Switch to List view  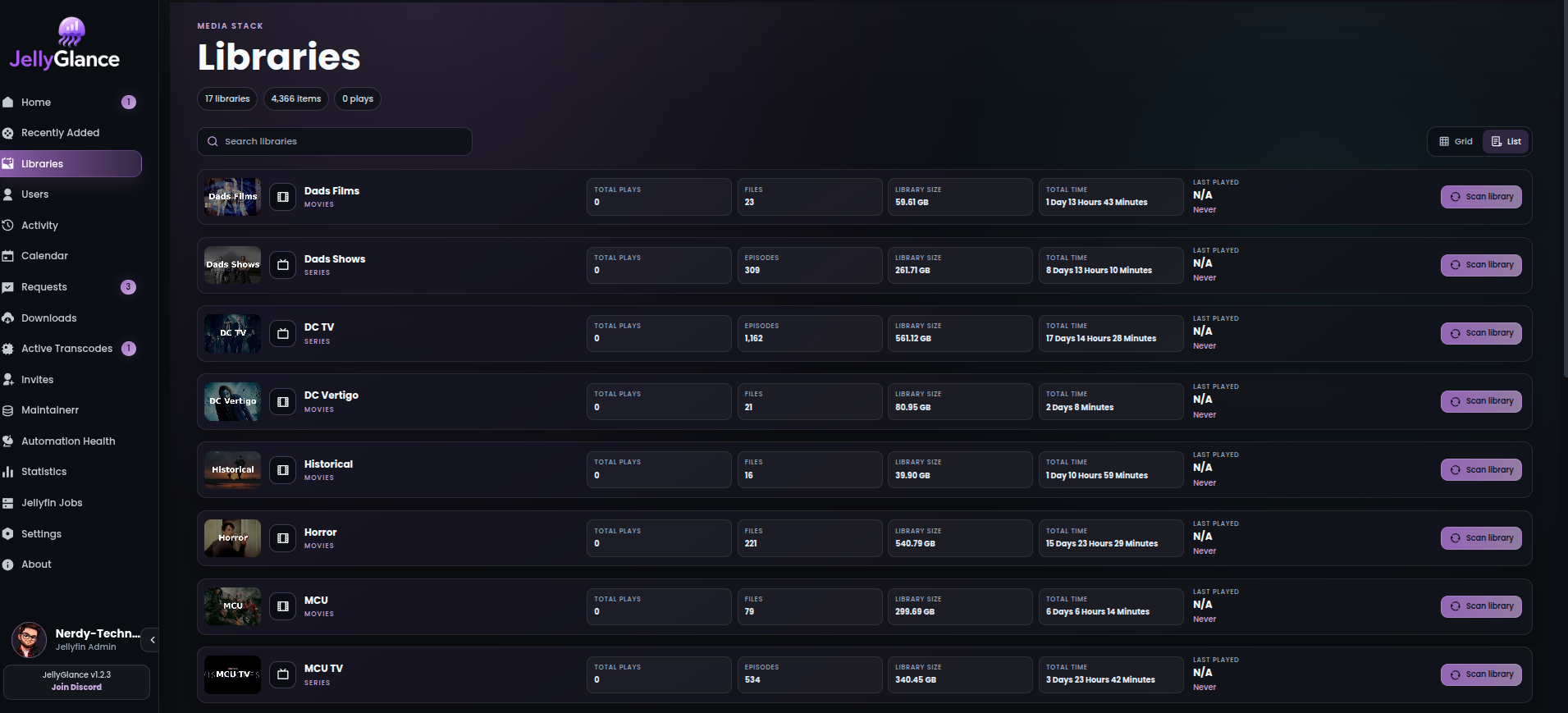tap(1506, 141)
